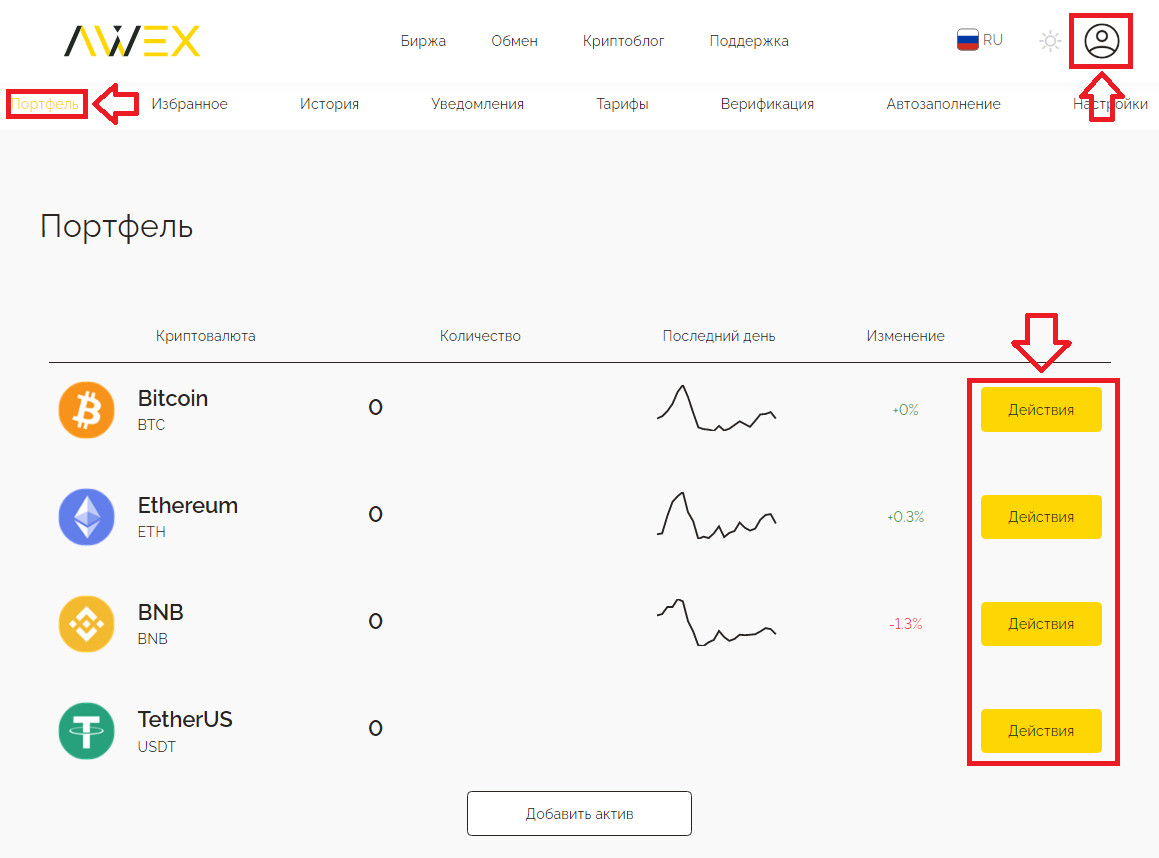Screen dimensions: 1159x858
Task: Switch to the История tab
Action: coord(329,104)
